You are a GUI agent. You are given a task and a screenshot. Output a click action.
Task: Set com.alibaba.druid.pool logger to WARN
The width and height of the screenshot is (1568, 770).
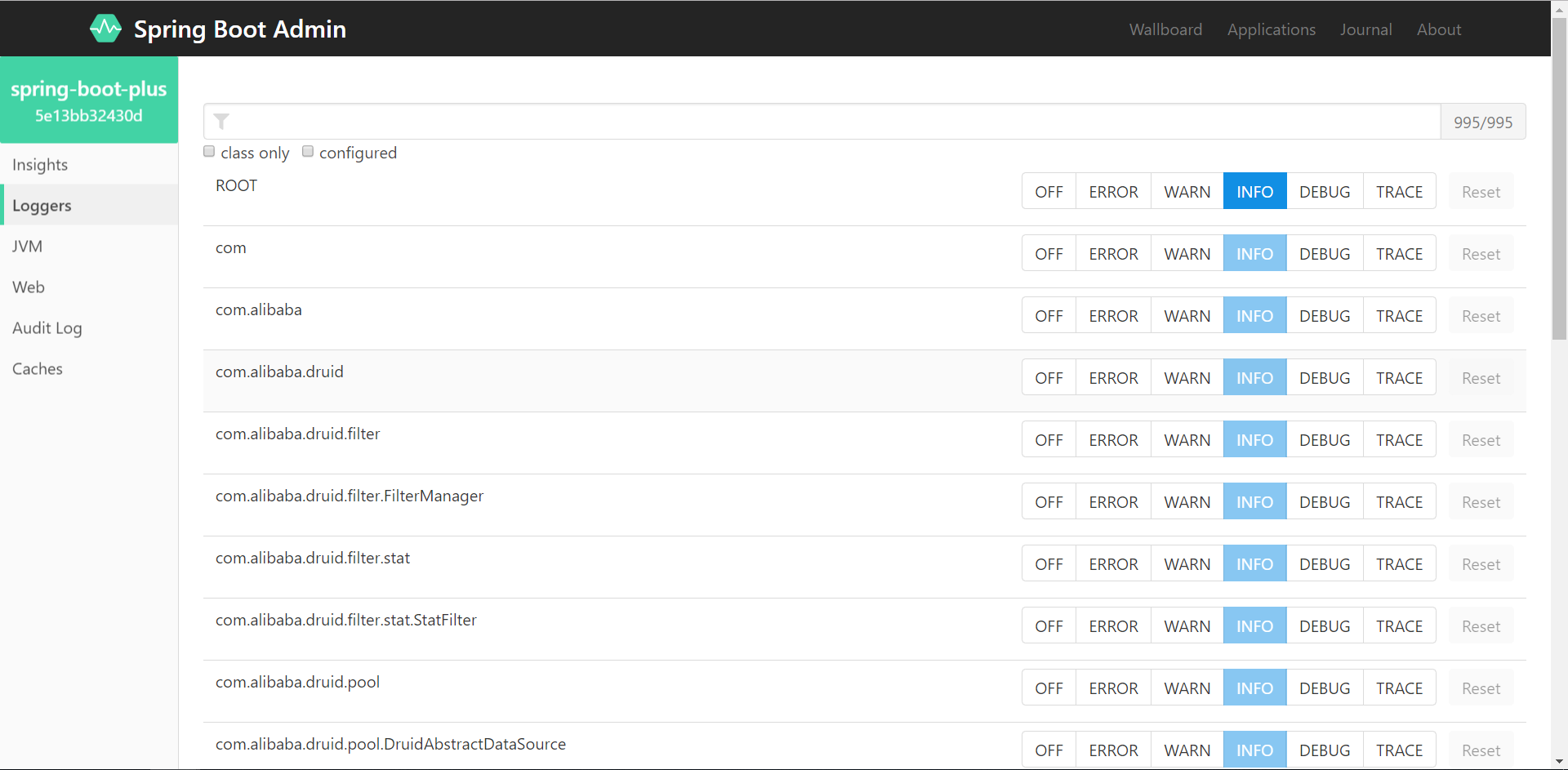tap(1187, 688)
